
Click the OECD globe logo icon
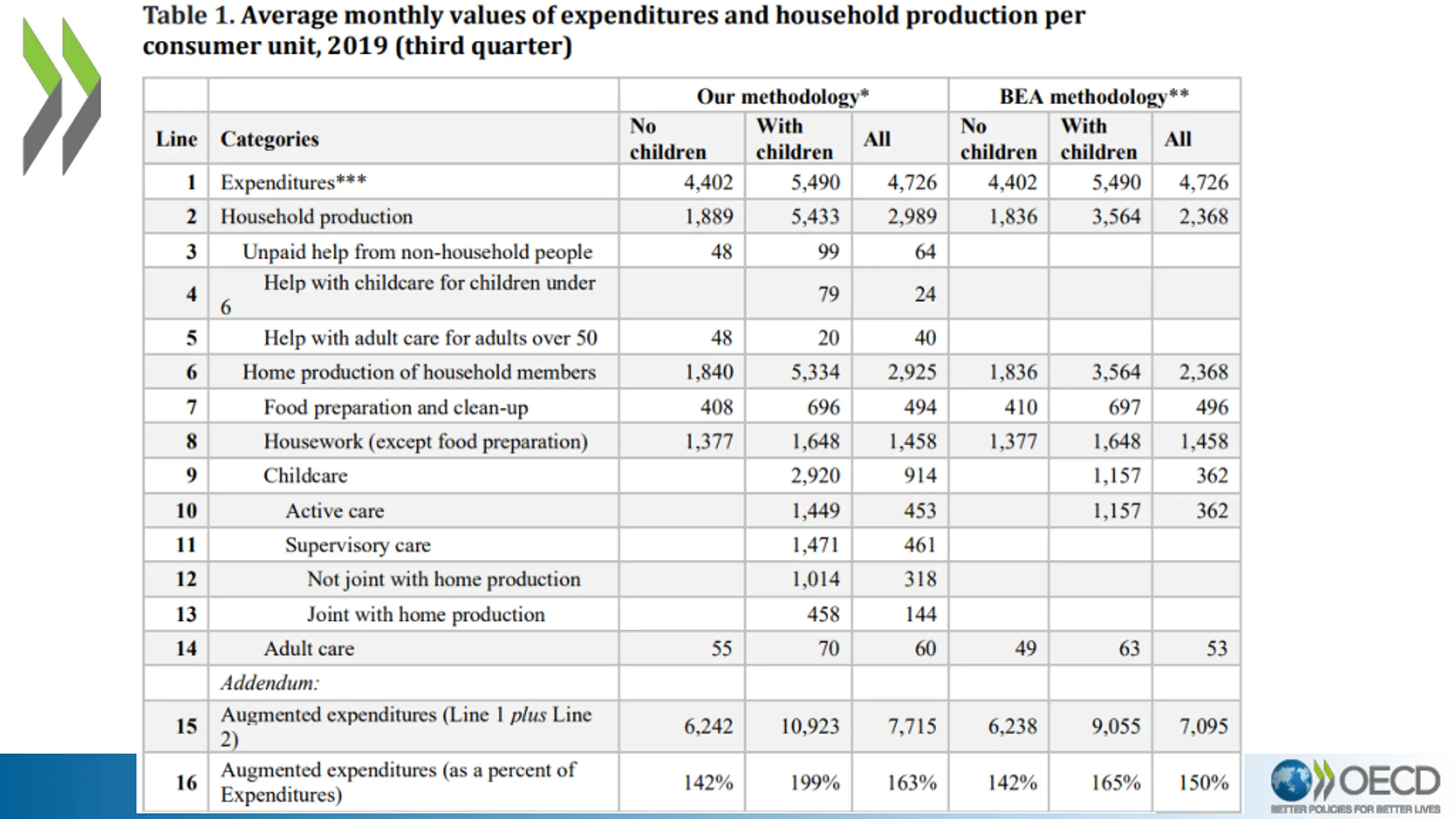click(x=1292, y=780)
